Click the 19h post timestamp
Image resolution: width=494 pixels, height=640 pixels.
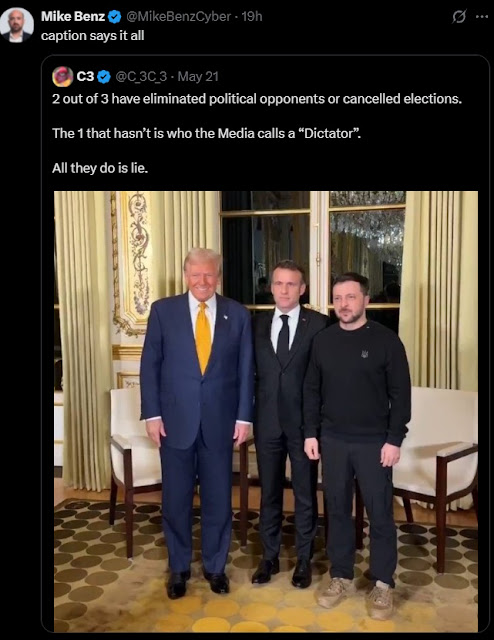tap(251, 16)
